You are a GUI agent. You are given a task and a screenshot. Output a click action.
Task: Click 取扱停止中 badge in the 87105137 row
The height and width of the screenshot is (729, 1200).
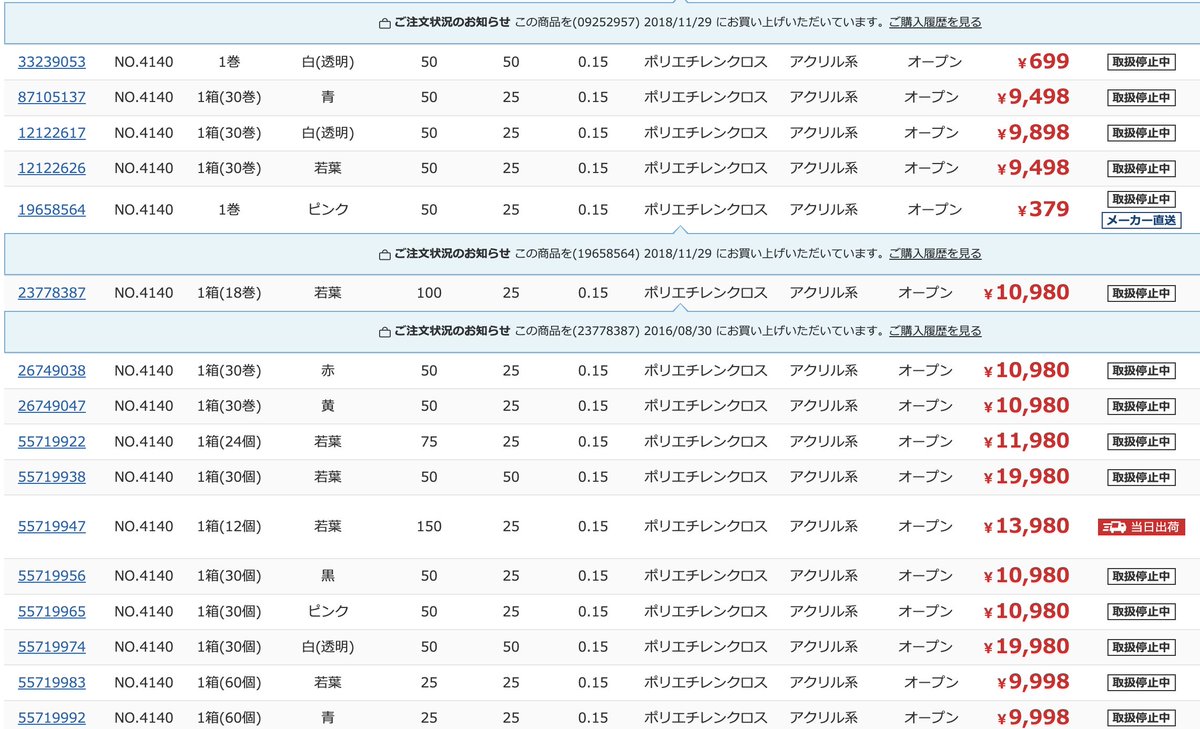point(1141,98)
